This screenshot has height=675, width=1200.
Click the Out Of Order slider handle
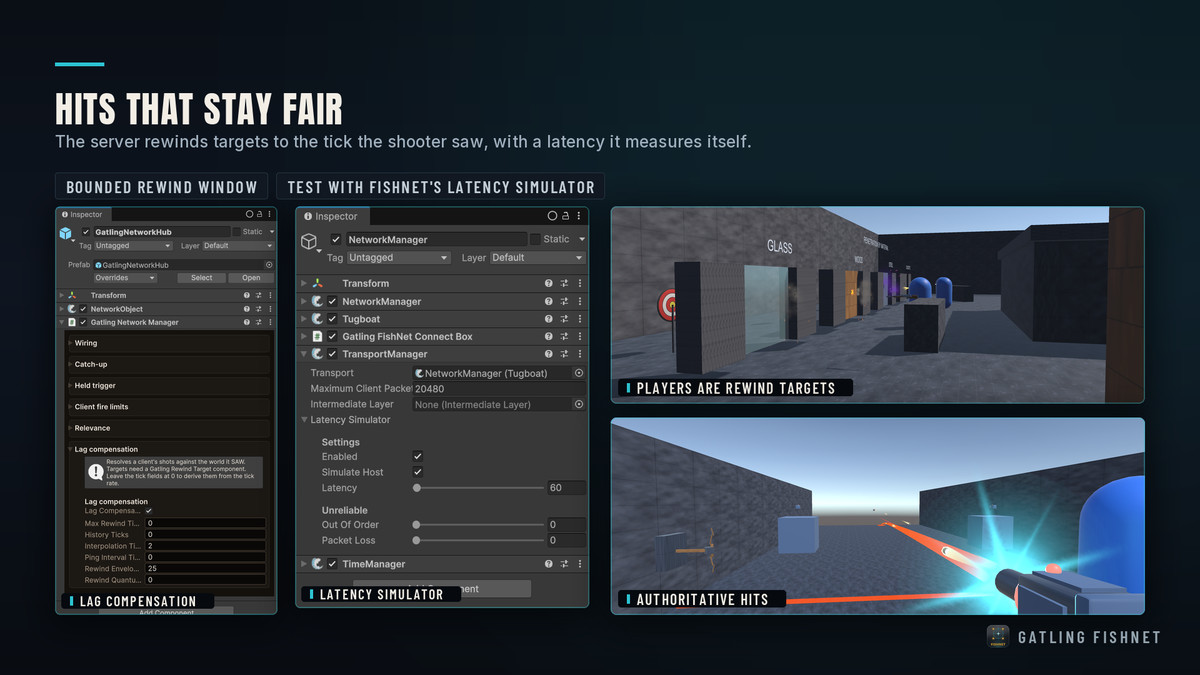417,524
